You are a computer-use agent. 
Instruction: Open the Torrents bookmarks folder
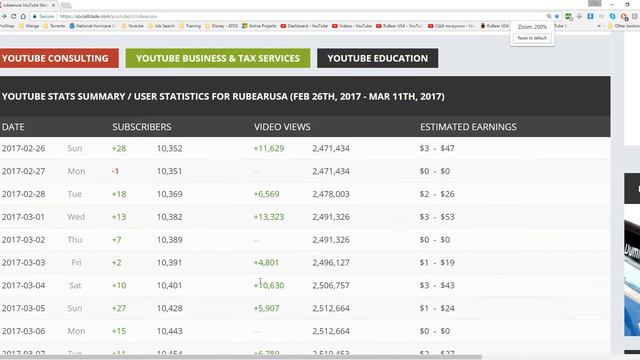tap(54, 26)
